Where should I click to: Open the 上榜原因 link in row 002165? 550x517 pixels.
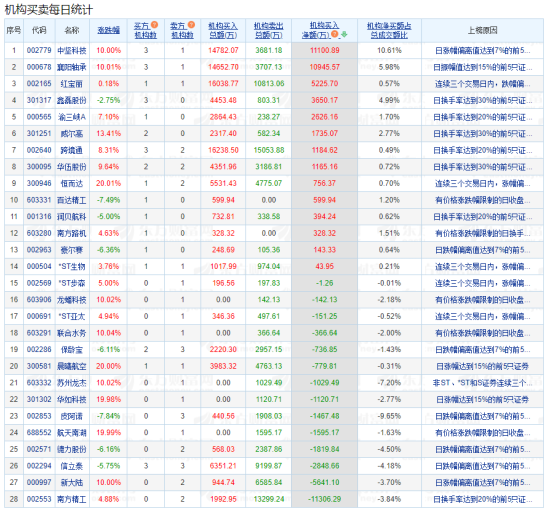point(483,84)
